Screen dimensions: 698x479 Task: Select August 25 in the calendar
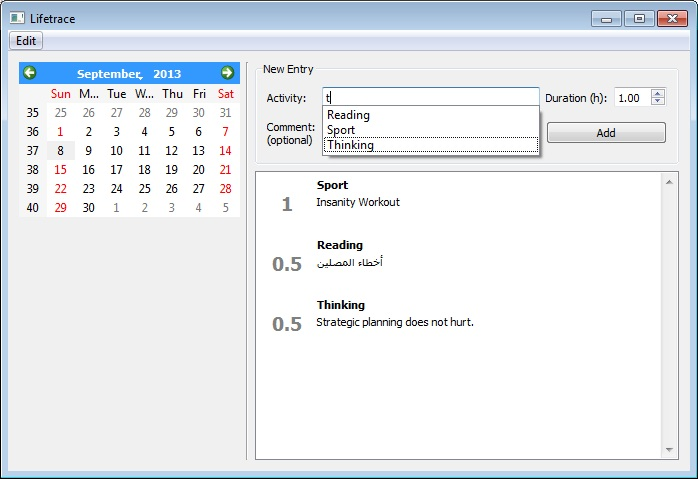pos(61,113)
